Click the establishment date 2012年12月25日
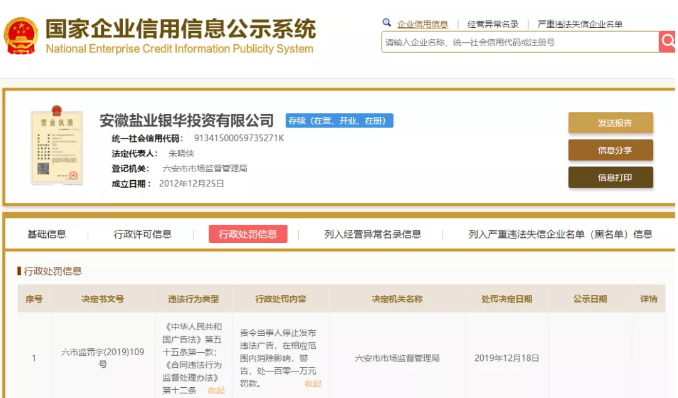Screen dimensions: 678x398 pos(192,183)
